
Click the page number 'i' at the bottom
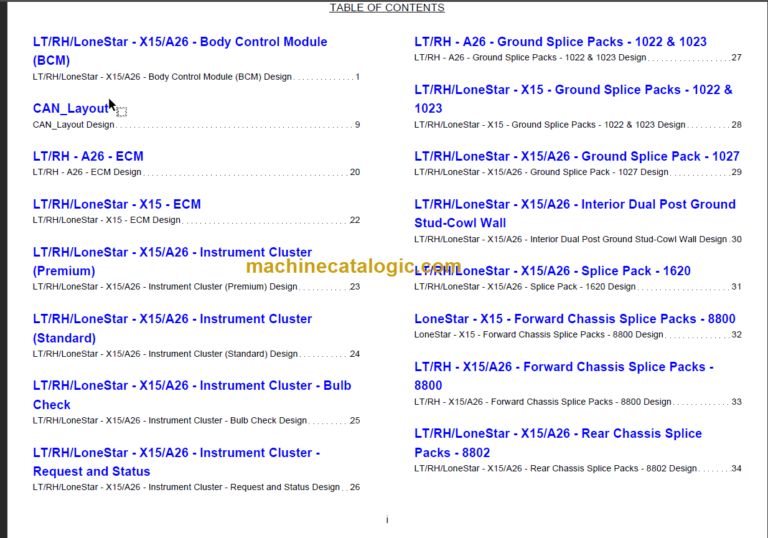(x=387, y=519)
